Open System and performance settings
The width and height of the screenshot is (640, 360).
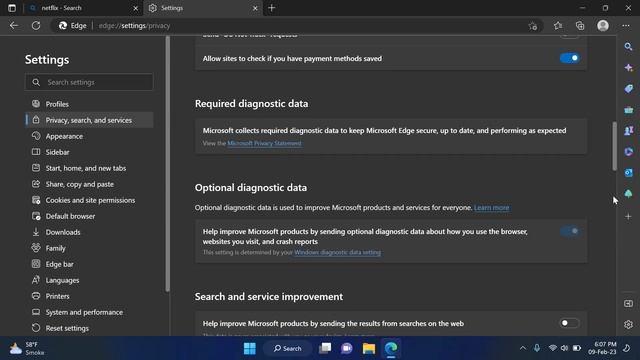tap(89, 312)
